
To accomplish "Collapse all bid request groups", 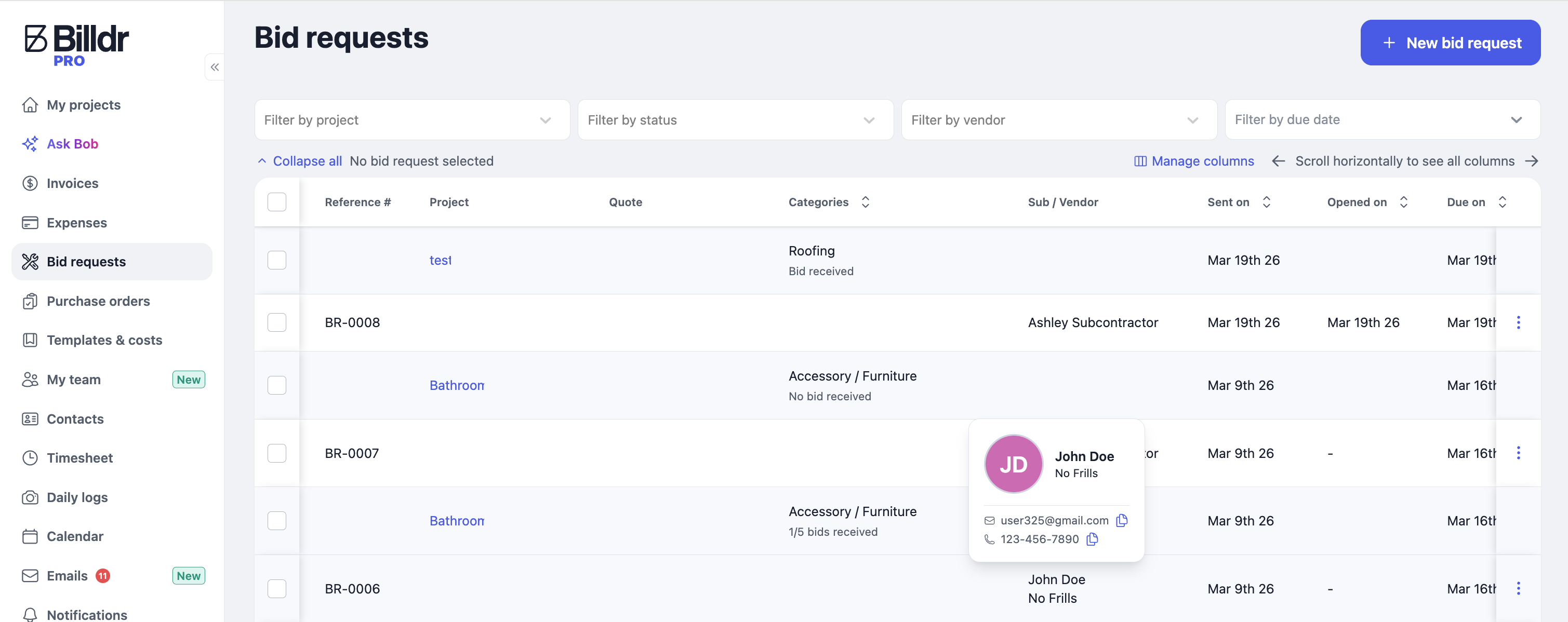I will click(x=299, y=161).
